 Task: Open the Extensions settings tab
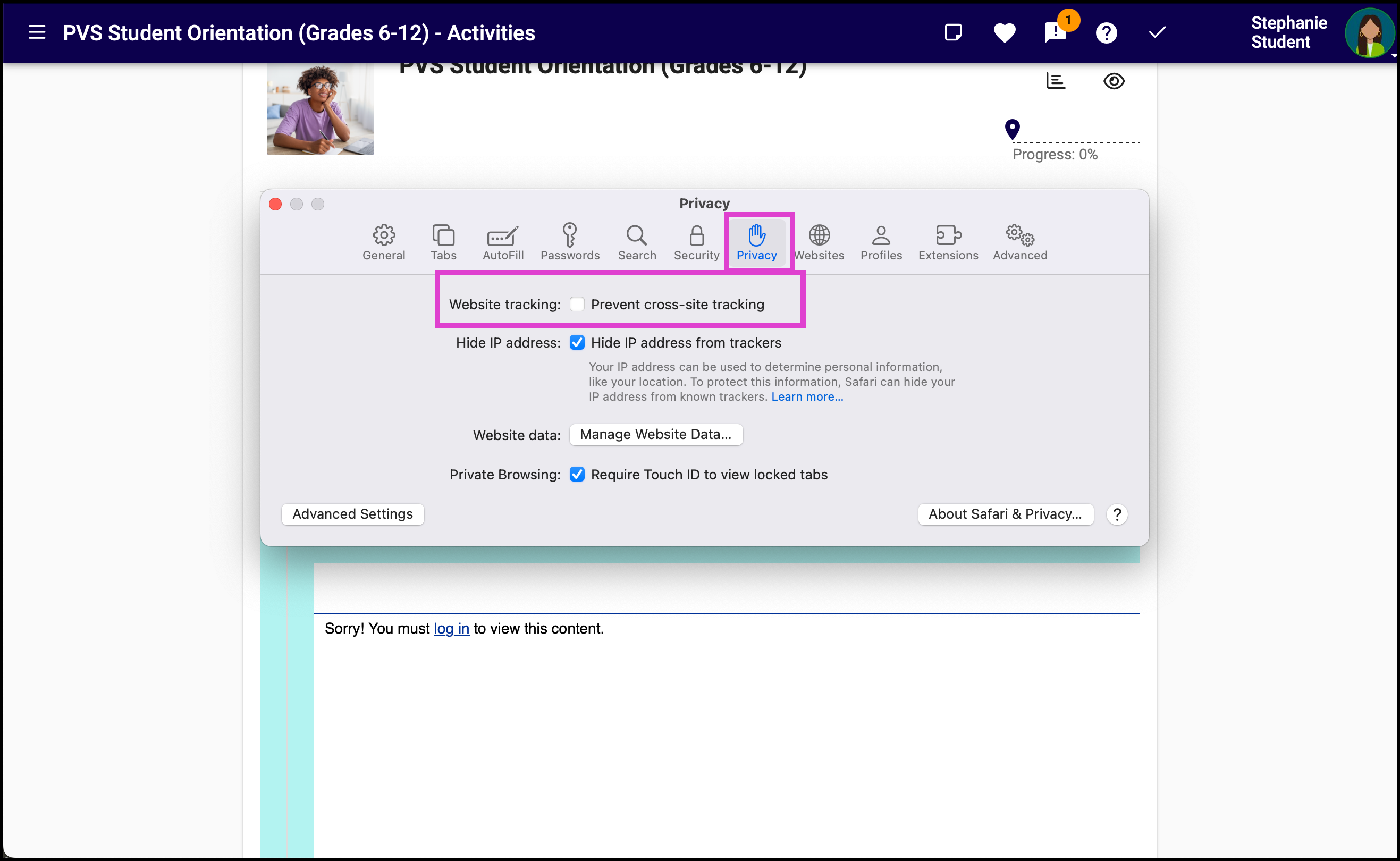pyautogui.click(x=948, y=242)
